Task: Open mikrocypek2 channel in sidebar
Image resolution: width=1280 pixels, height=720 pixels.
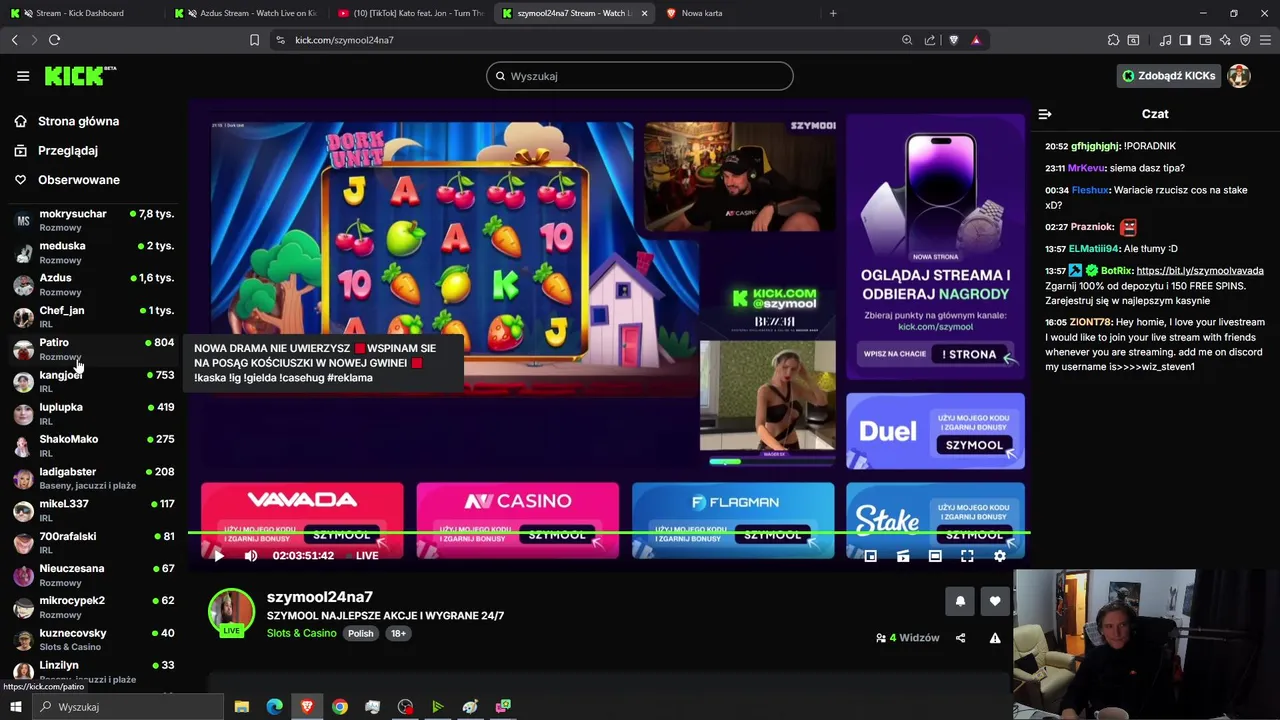Action: 93,607
